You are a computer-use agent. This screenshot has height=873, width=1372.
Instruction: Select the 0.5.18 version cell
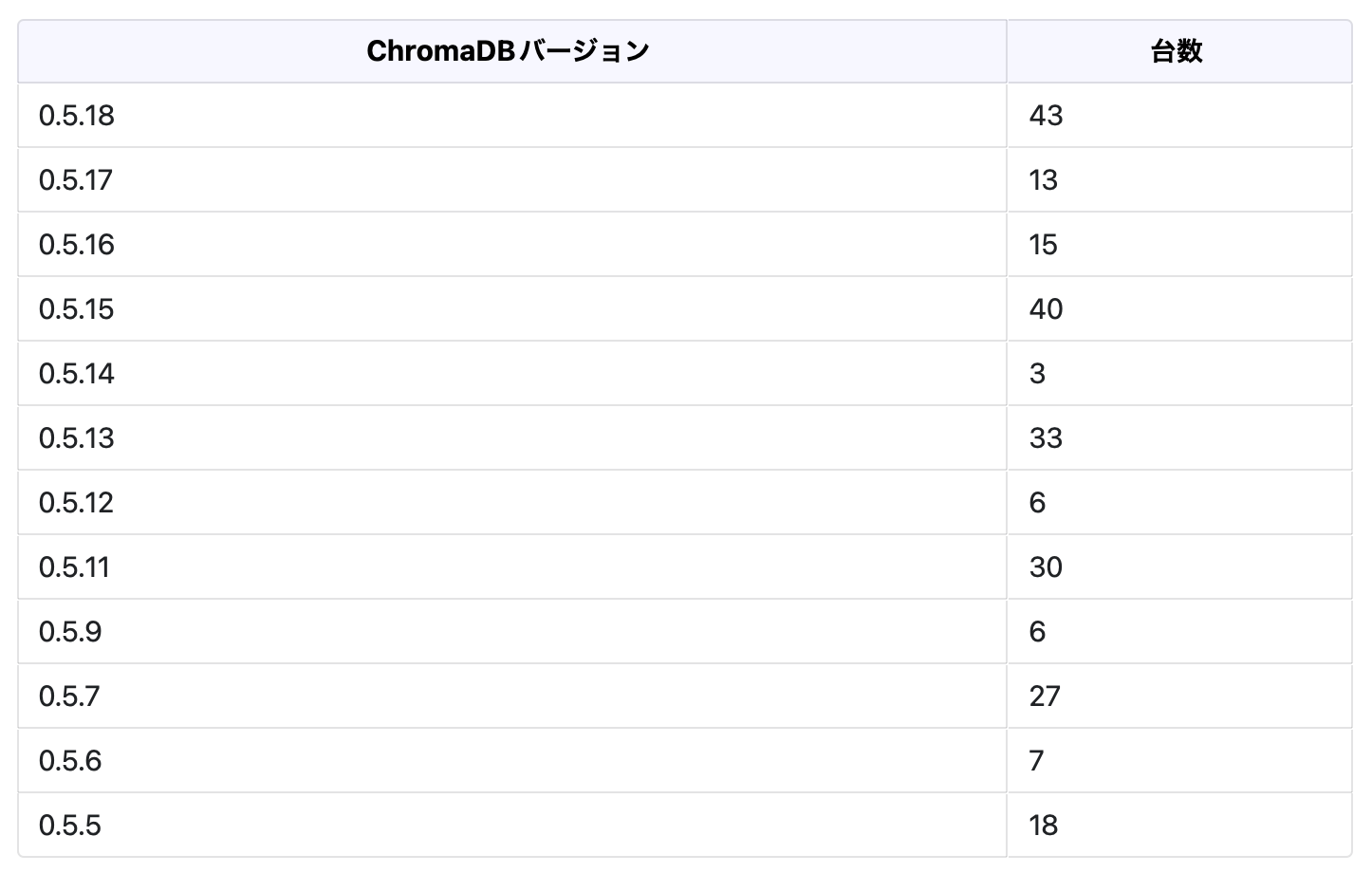click(77, 116)
